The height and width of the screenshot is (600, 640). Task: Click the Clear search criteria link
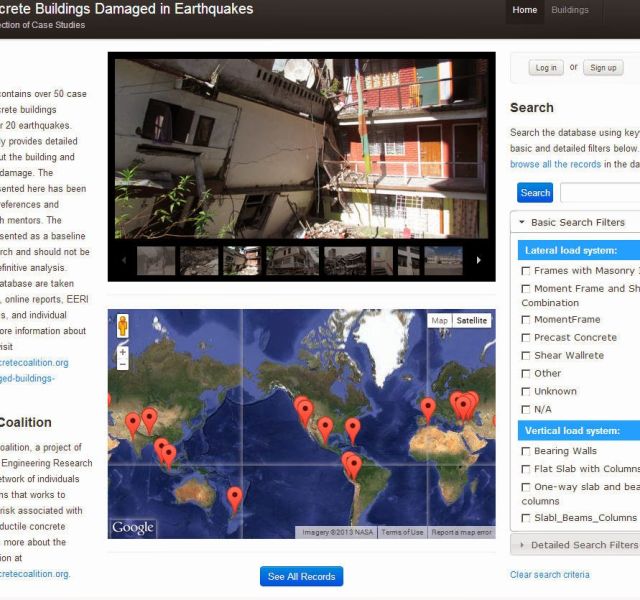click(549, 575)
